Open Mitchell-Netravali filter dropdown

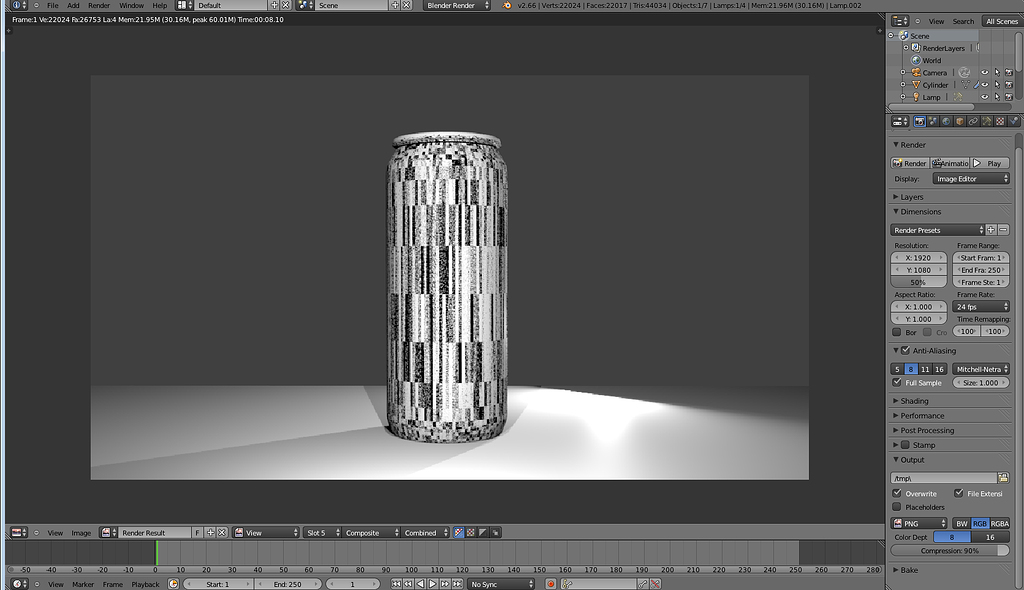click(x=981, y=369)
